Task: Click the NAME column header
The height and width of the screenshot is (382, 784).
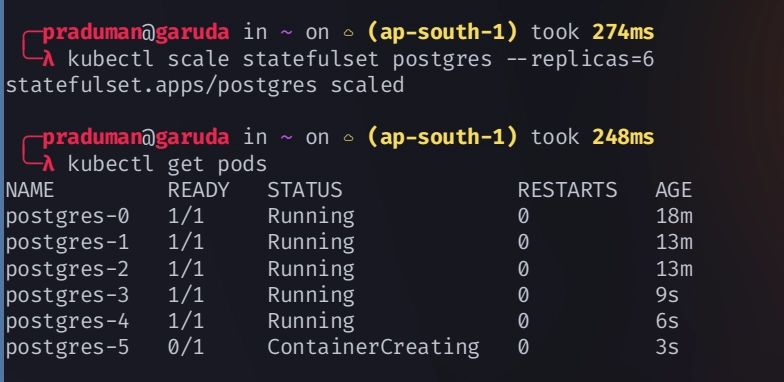Action: point(30,190)
